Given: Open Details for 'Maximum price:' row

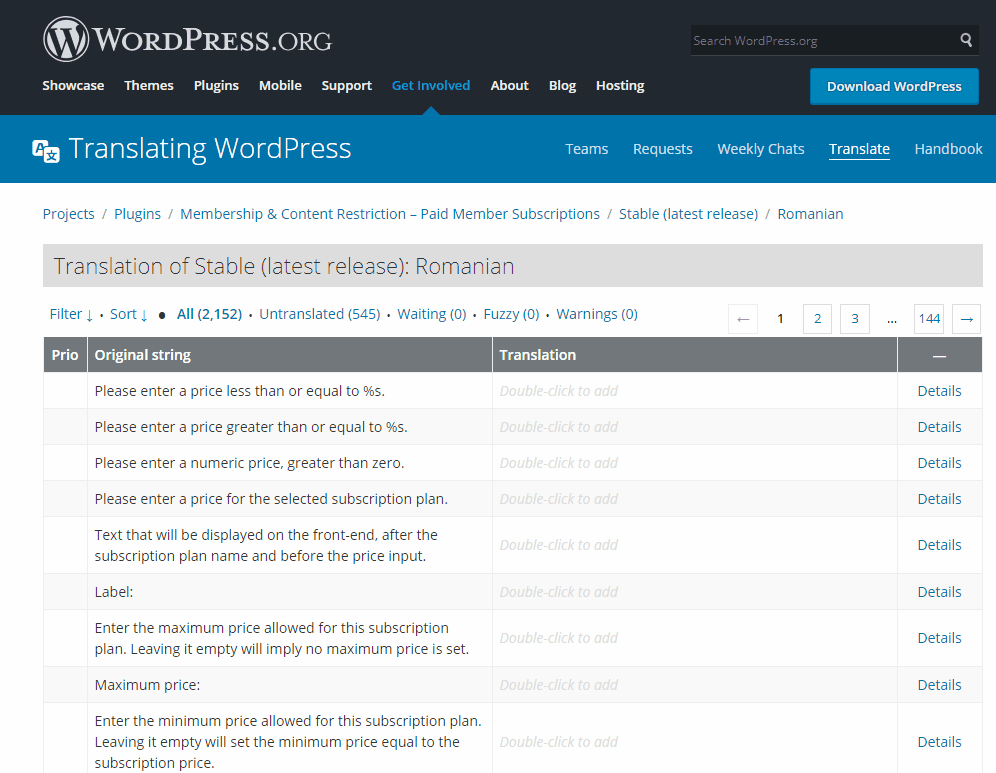Looking at the screenshot, I should [939, 685].
